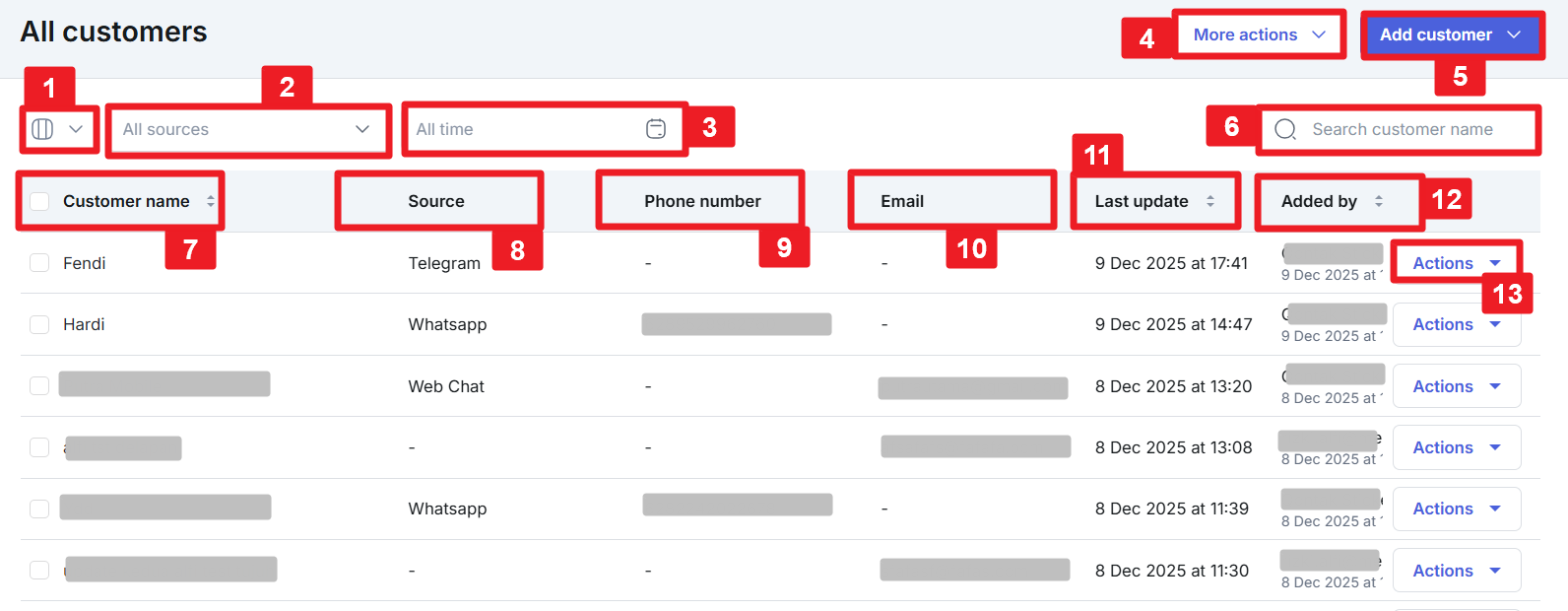Open the Fendi customer entry
This screenshot has height=611, width=1568.
85,263
